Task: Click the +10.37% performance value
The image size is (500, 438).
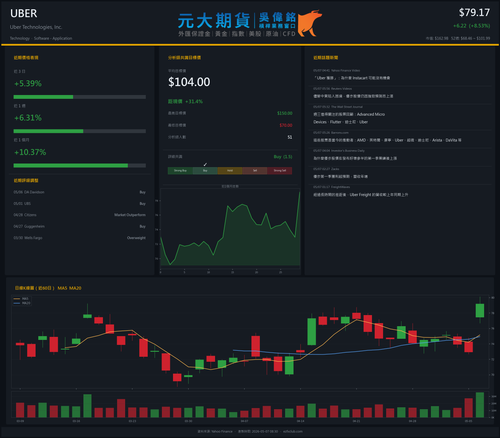Action: coord(30,152)
